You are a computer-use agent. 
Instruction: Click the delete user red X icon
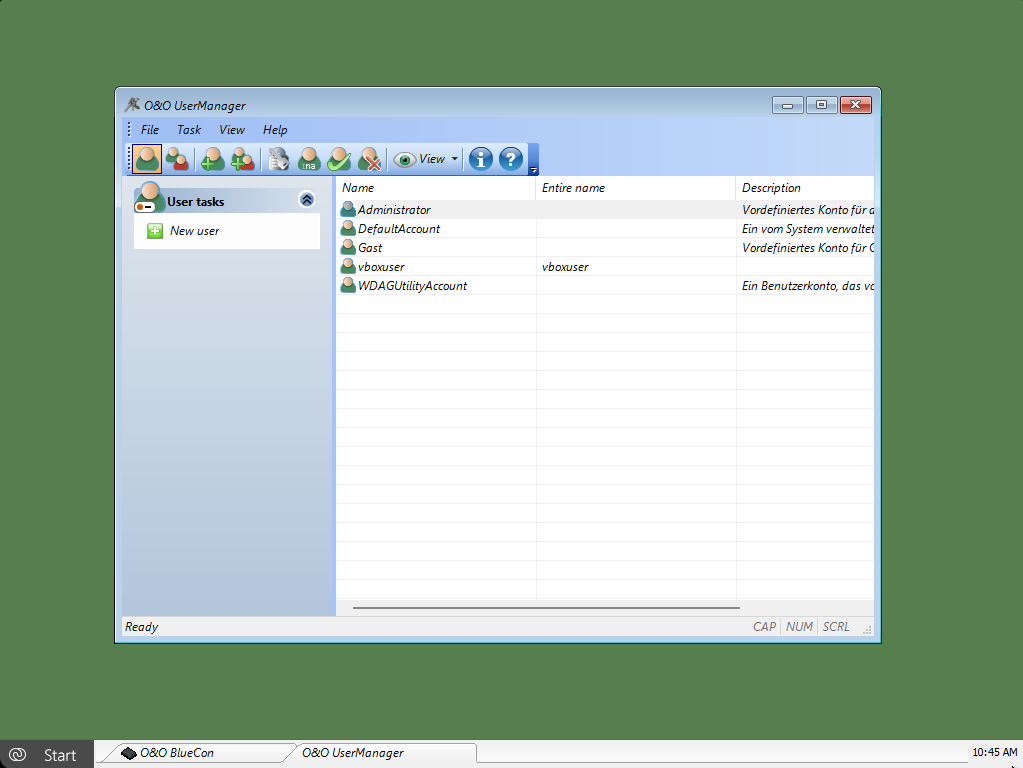[371, 159]
